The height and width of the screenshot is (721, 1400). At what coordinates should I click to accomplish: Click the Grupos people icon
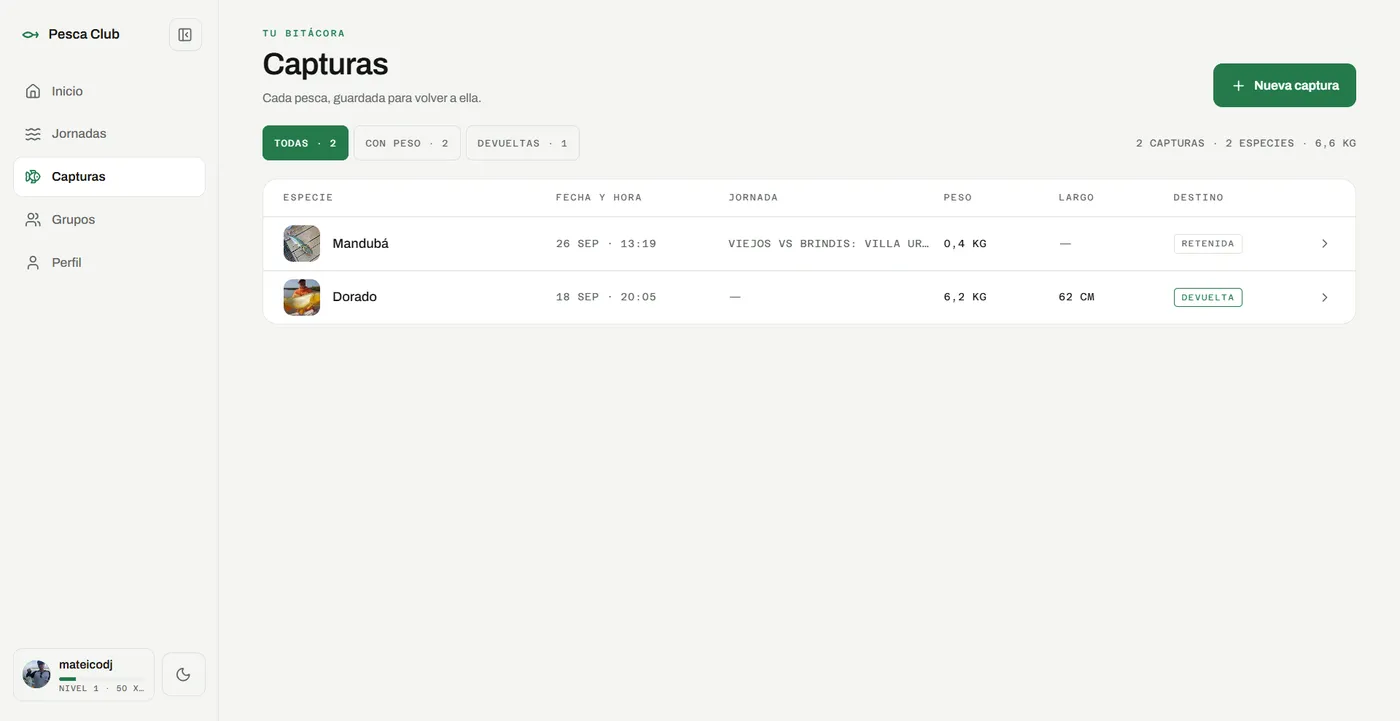coord(33,220)
